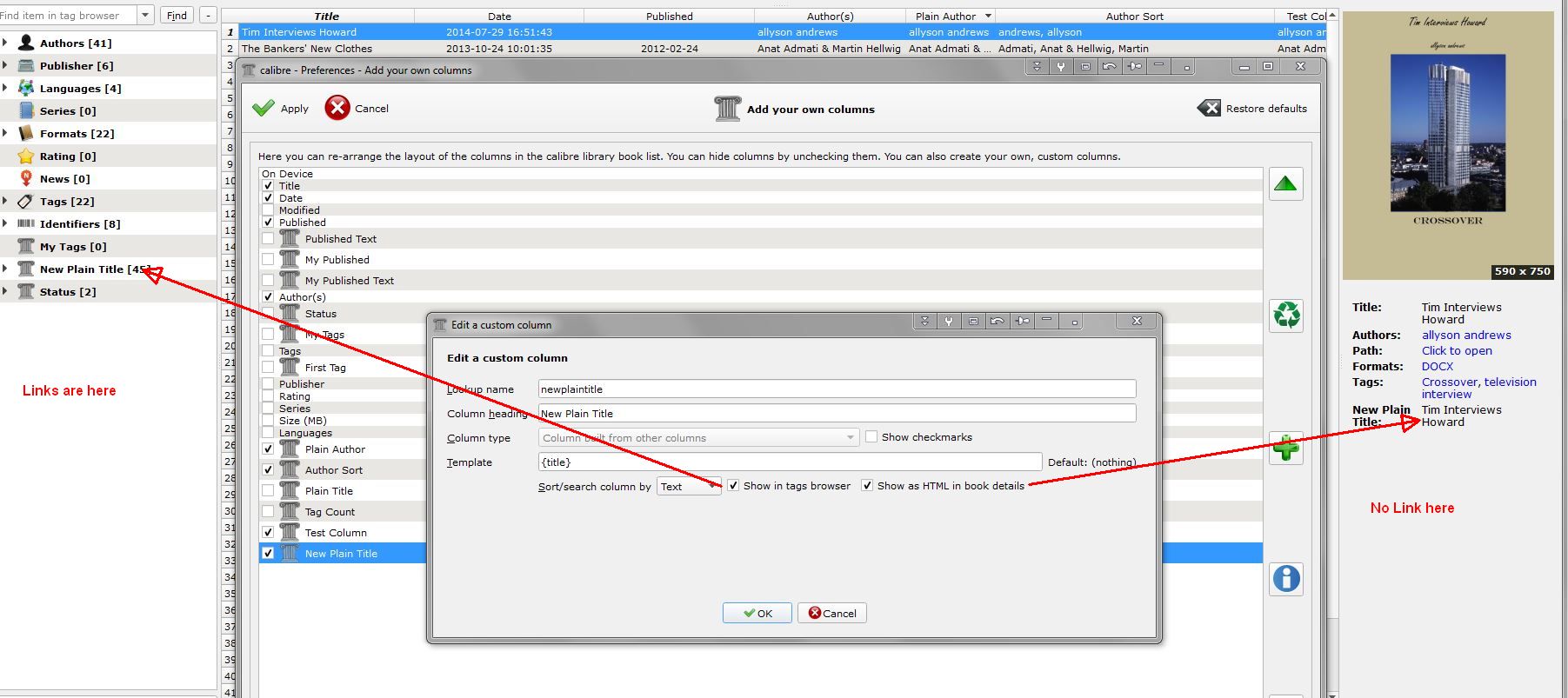Screen dimensions: 1568x698
Task: Click the Find button in tag browser
Action: [x=177, y=15]
